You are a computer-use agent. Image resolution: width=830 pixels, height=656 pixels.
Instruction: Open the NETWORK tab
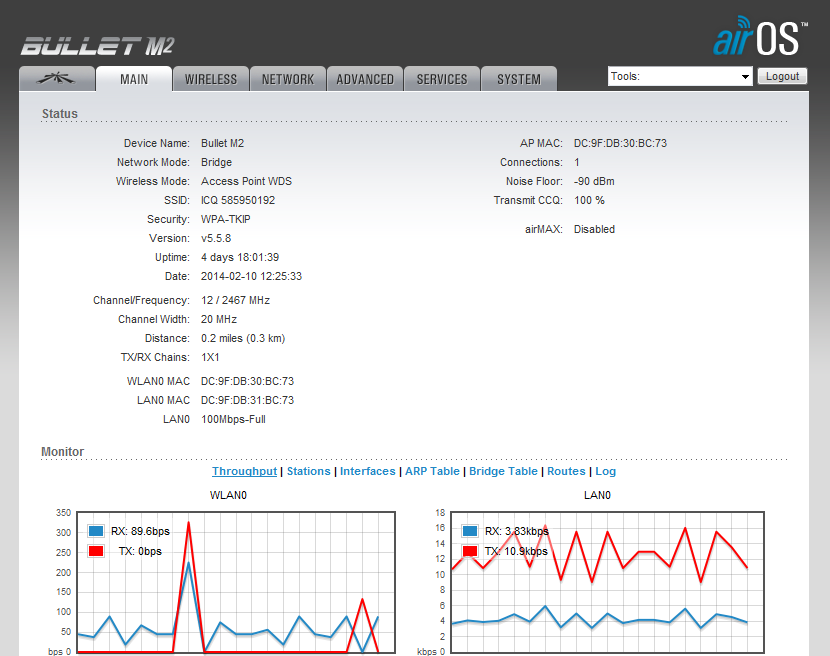click(288, 79)
